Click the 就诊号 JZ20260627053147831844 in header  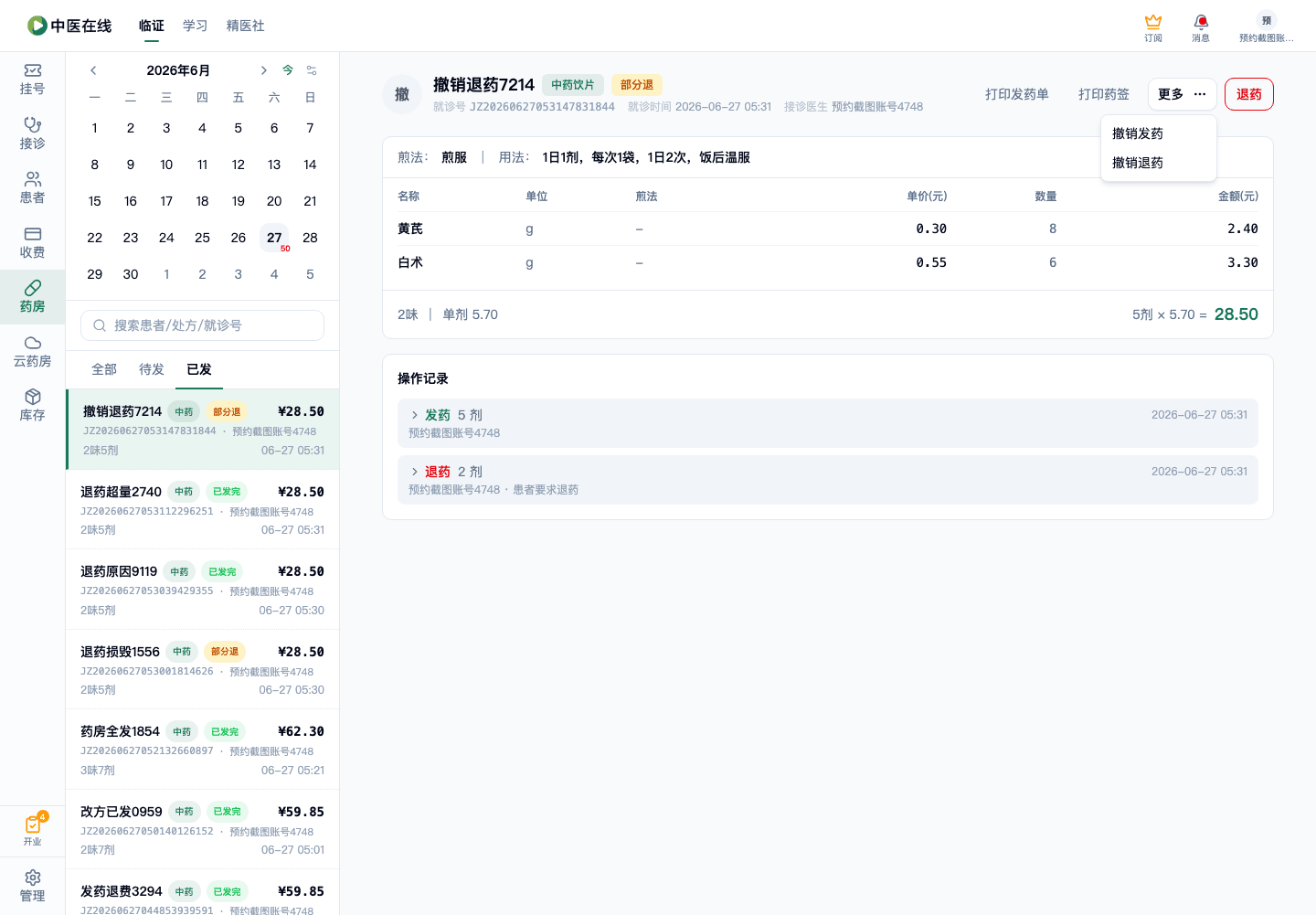(542, 107)
